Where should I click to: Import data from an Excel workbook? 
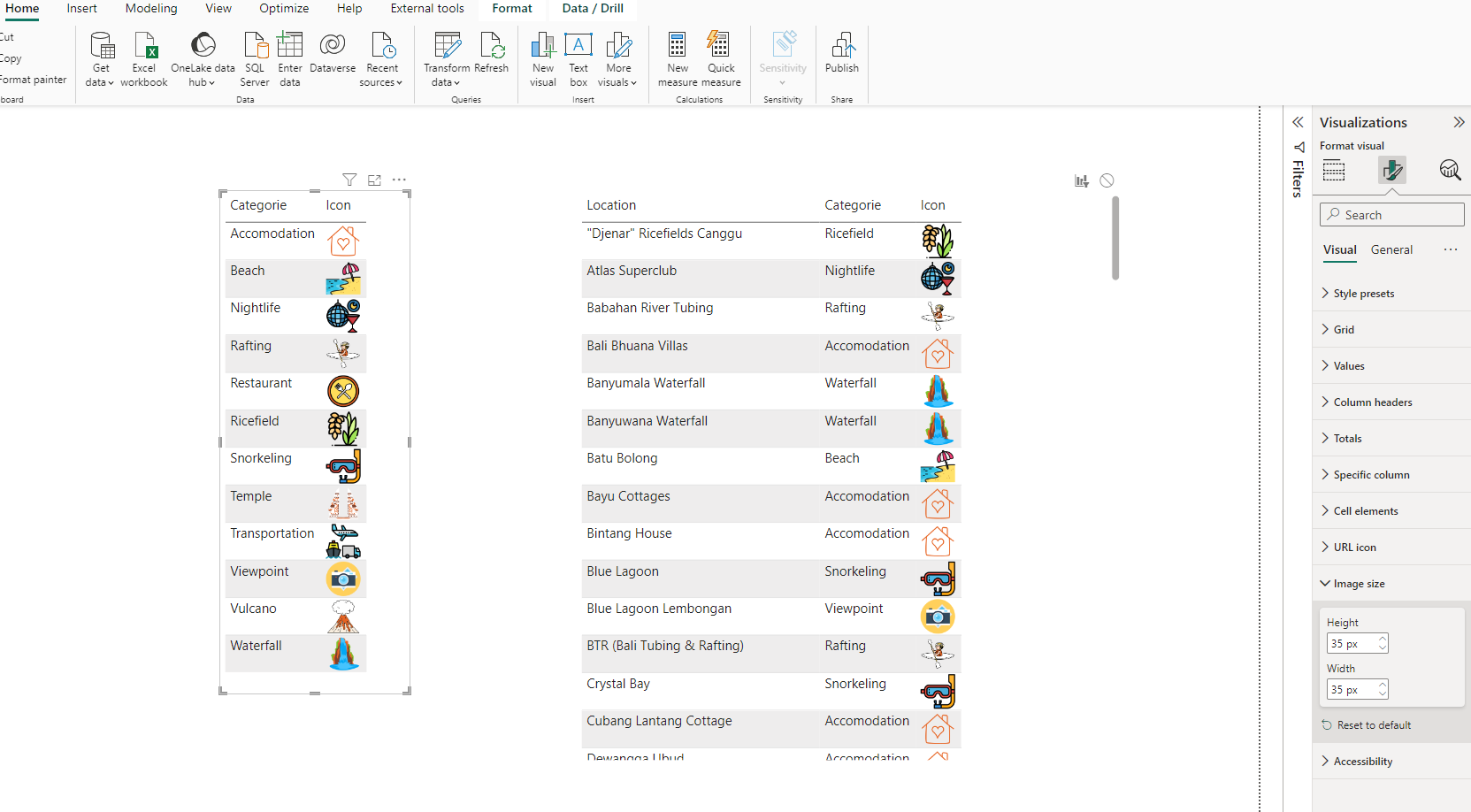pos(143,57)
